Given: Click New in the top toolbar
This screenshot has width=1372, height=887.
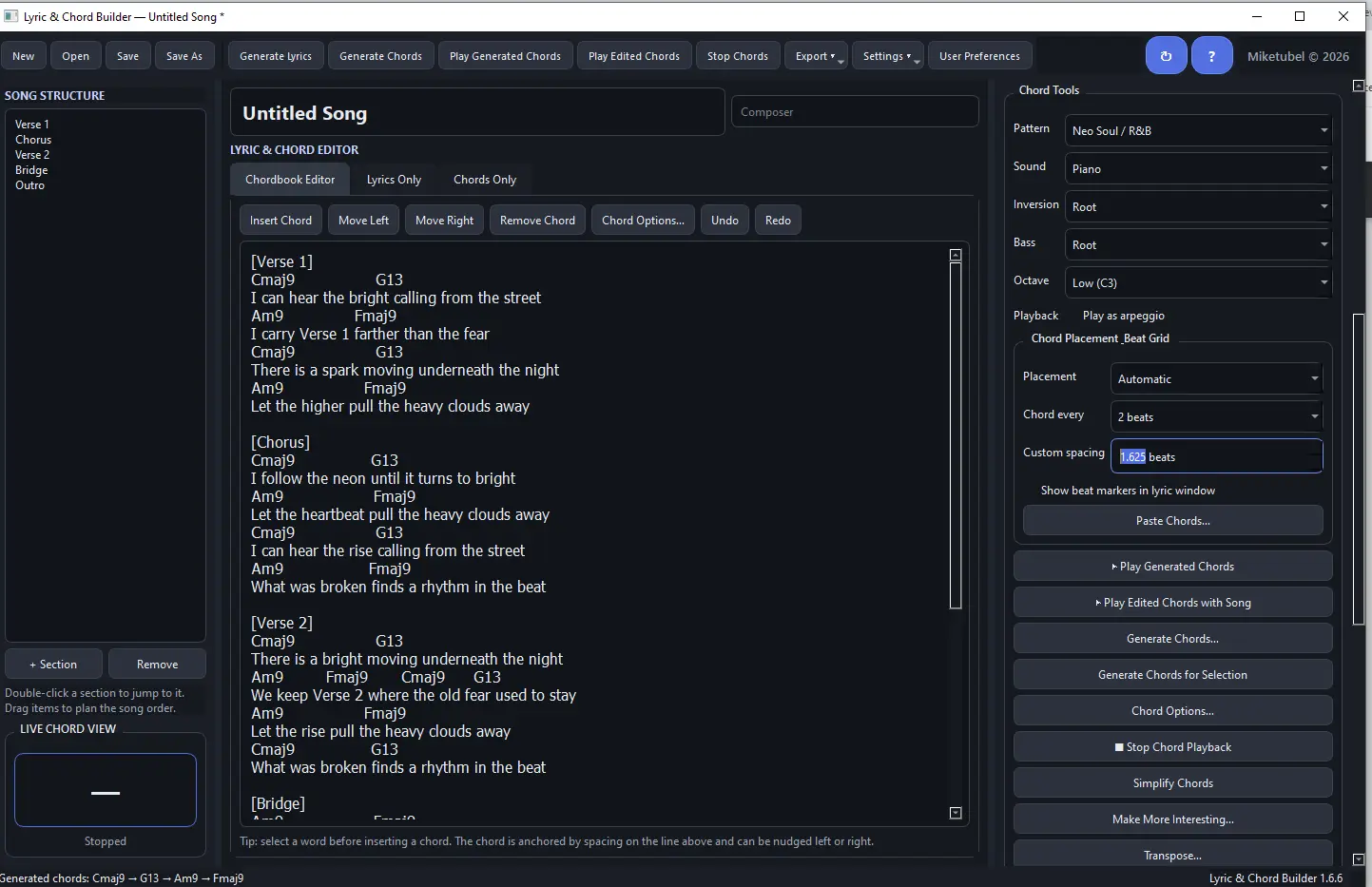Looking at the screenshot, I should (x=24, y=56).
